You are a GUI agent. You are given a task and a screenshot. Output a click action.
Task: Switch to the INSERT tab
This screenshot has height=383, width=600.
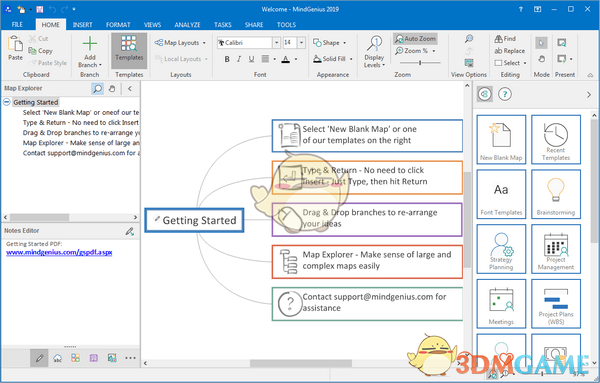[83, 24]
